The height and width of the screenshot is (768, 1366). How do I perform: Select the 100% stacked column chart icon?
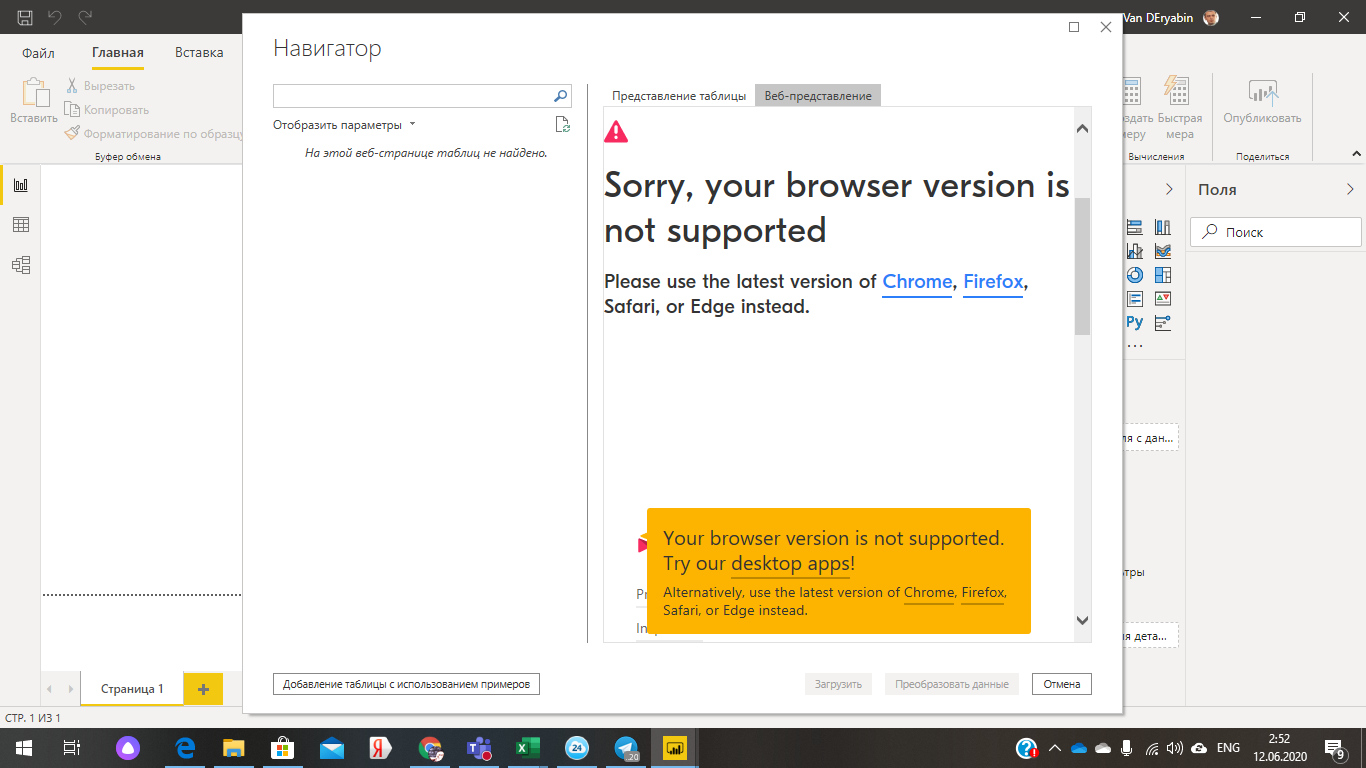1162,227
